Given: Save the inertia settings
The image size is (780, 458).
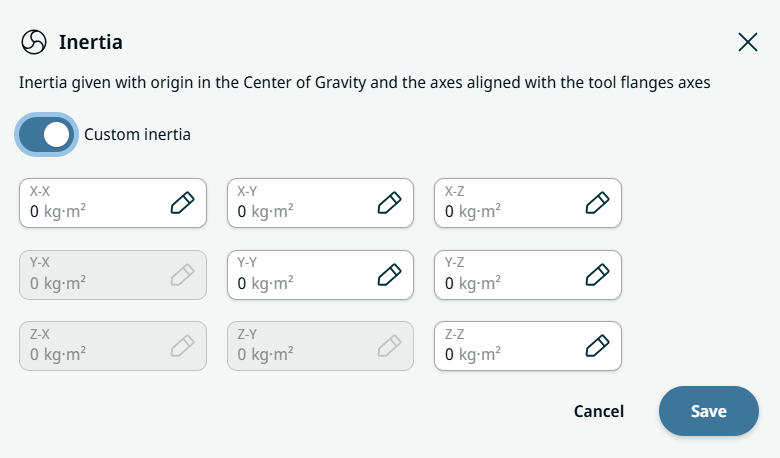Looking at the screenshot, I should tap(708, 411).
